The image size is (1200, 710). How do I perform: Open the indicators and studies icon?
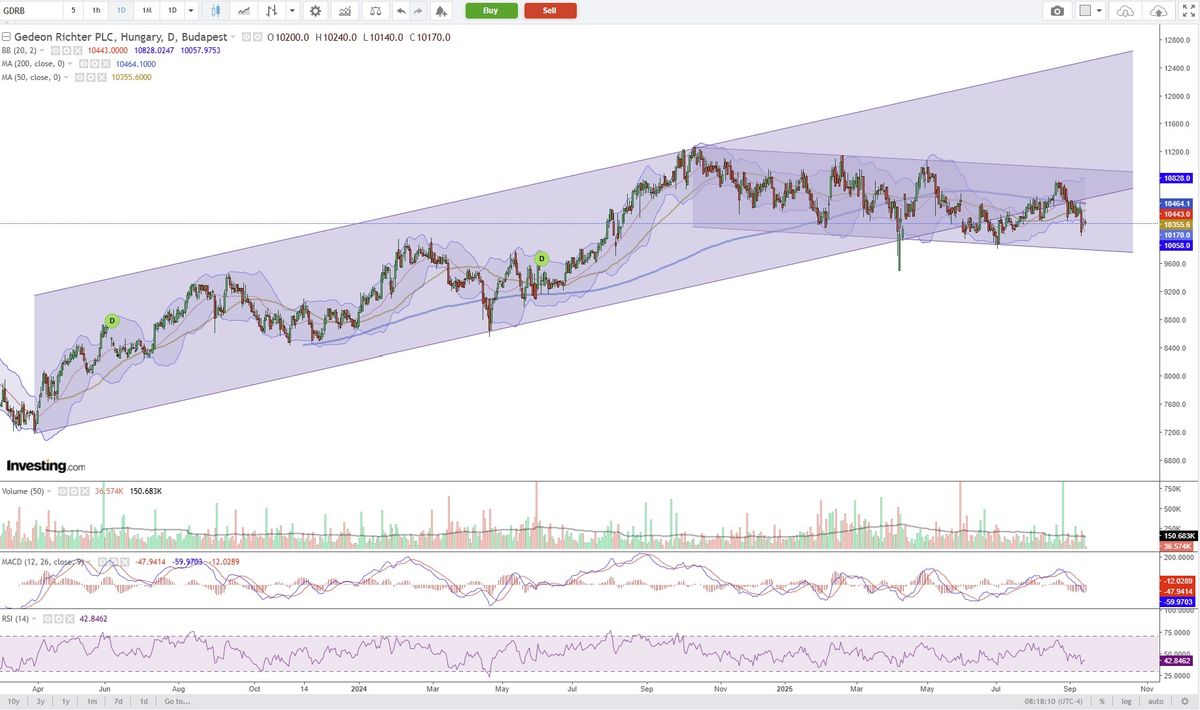tap(345, 10)
